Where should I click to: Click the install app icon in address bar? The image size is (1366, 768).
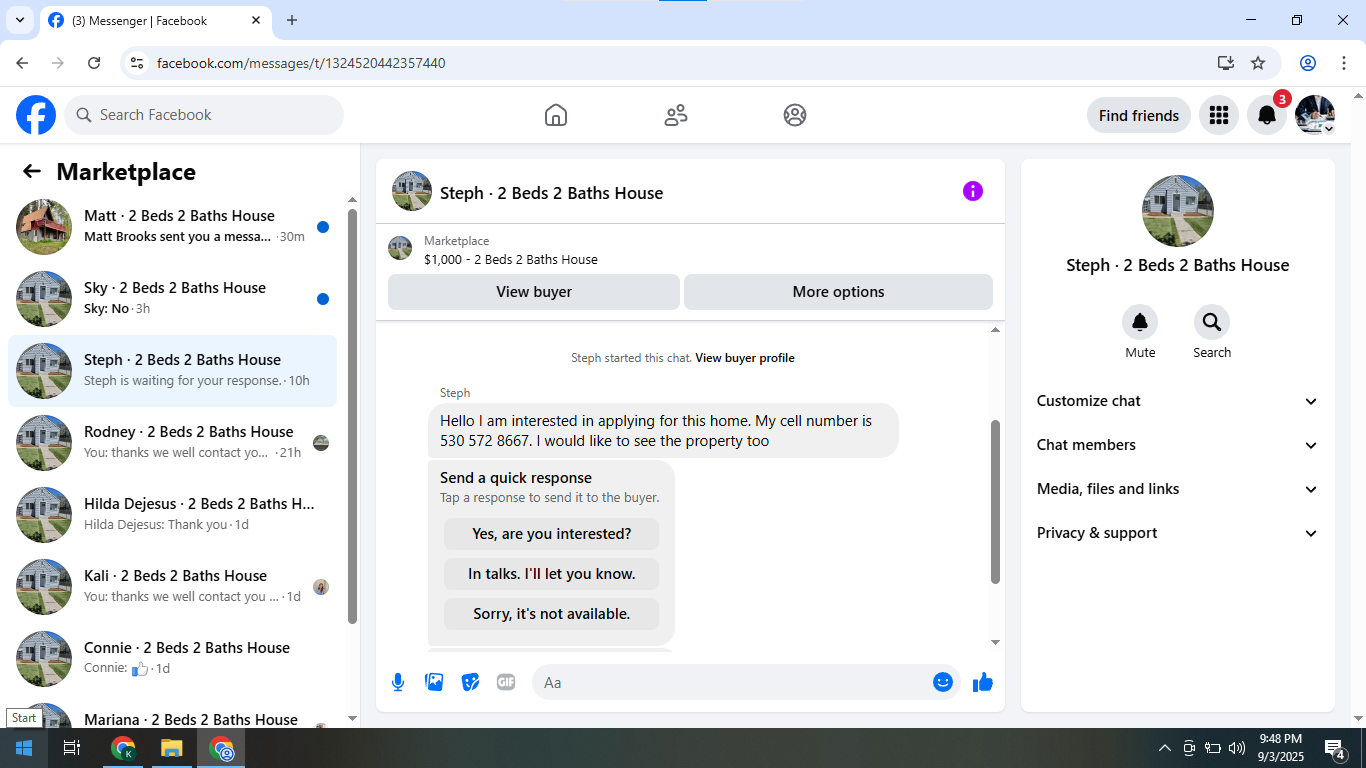[x=1226, y=63]
